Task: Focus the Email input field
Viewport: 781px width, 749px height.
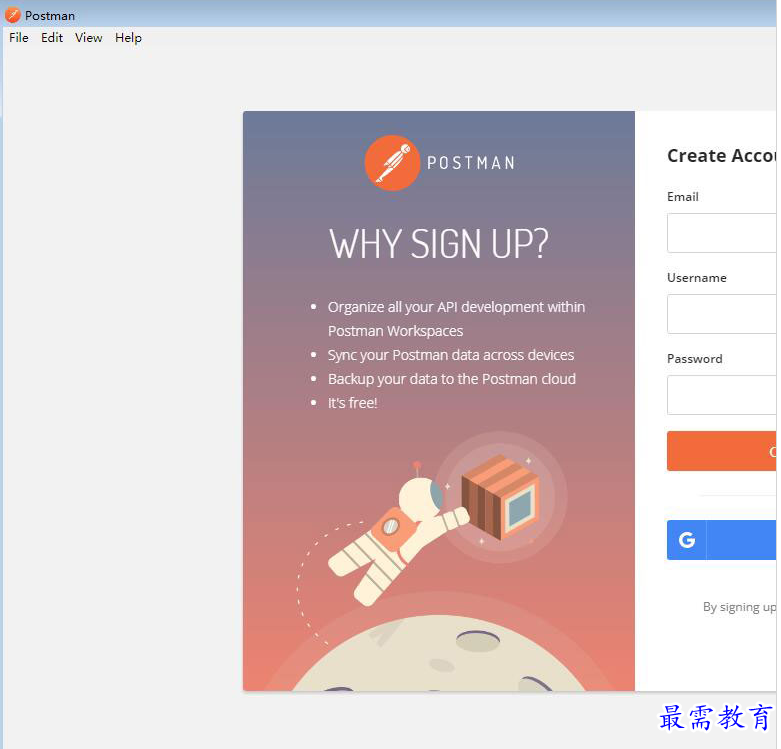Action: pos(722,233)
